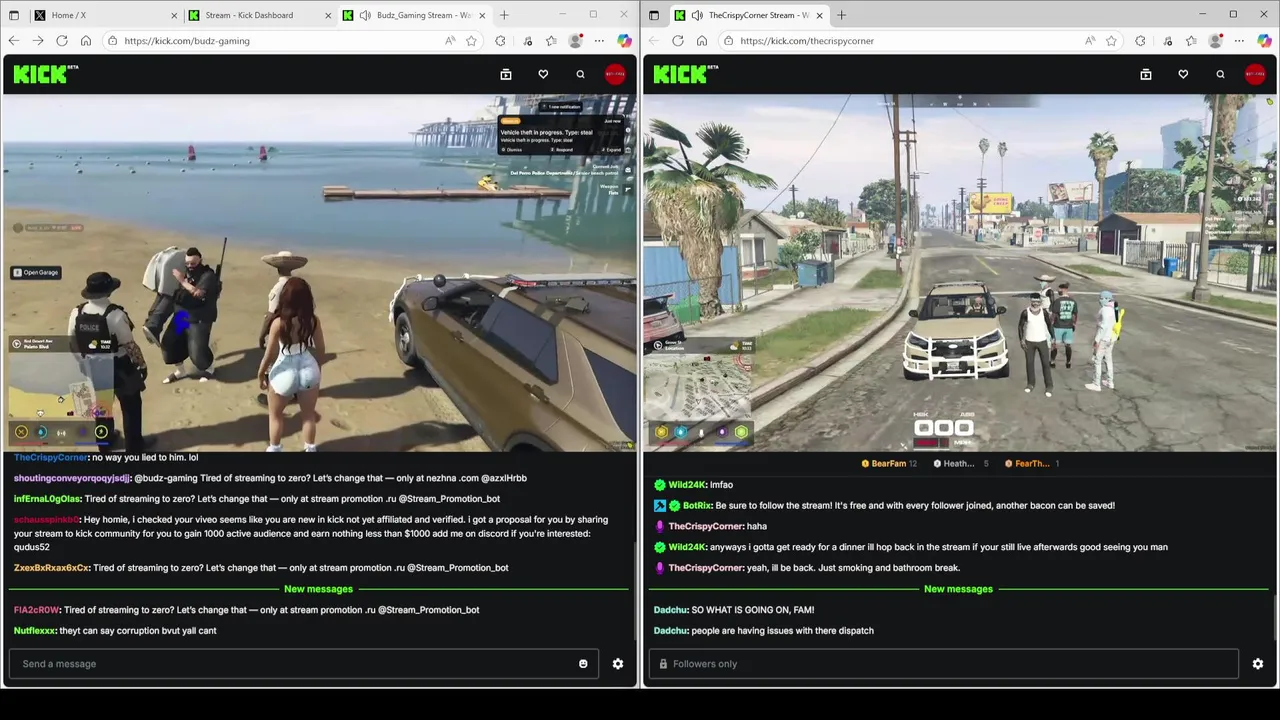The image size is (1280, 720).
Task: Open the browse videos icon in left Kick header
Action: click(506, 74)
